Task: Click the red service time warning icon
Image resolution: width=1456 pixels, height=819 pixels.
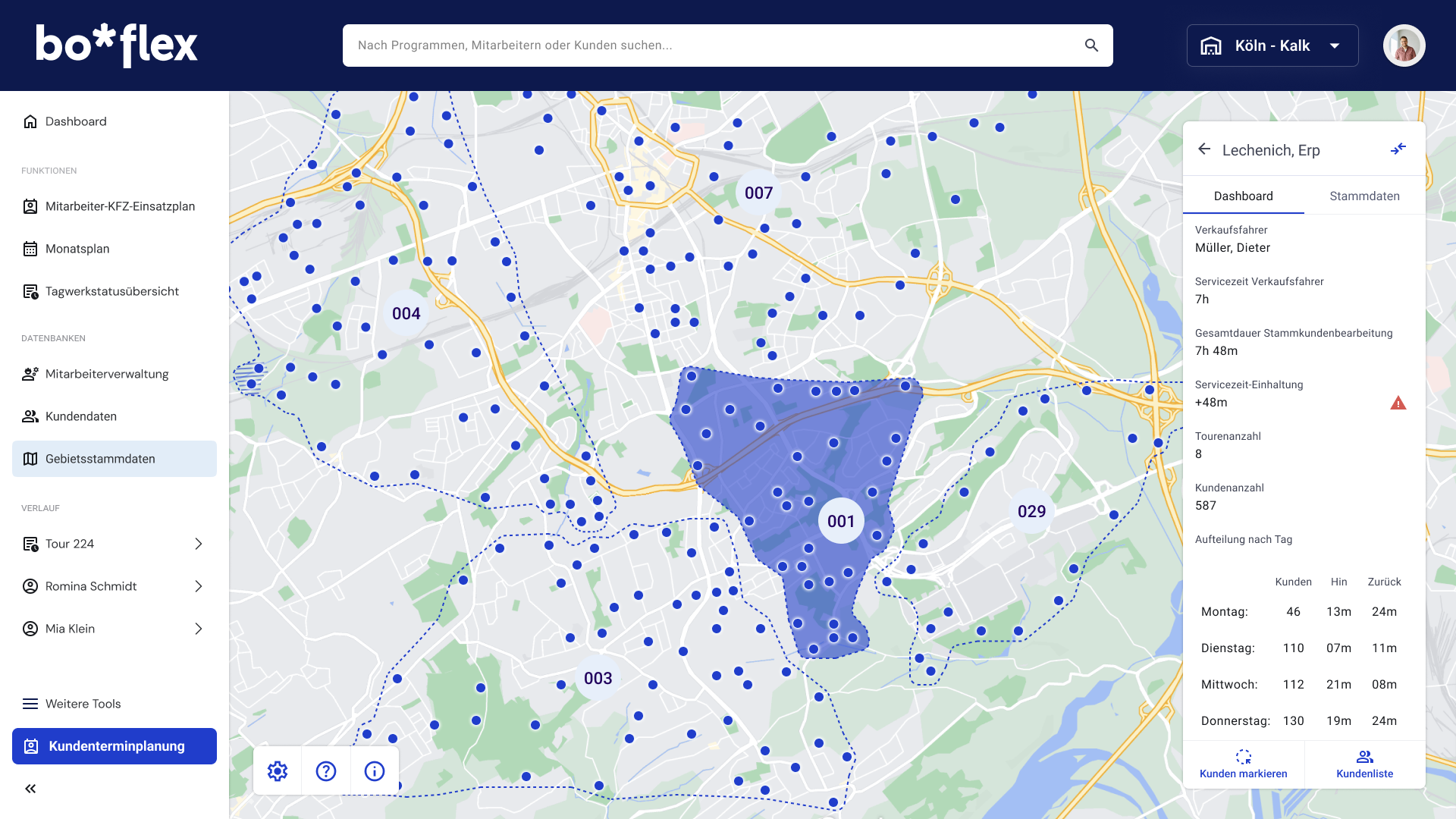Action: pos(1398,403)
